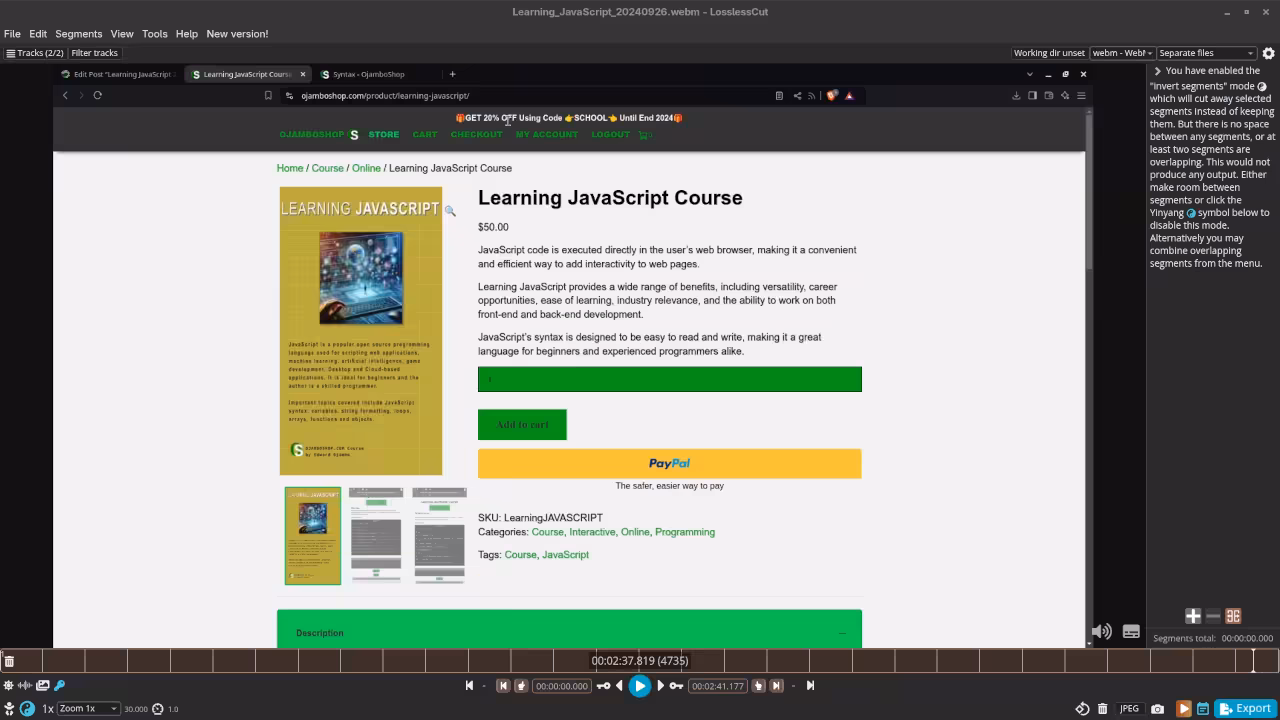Toggle the audio waveform timeline display
Viewport: 1280px width, 720px height.
click(24, 685)
